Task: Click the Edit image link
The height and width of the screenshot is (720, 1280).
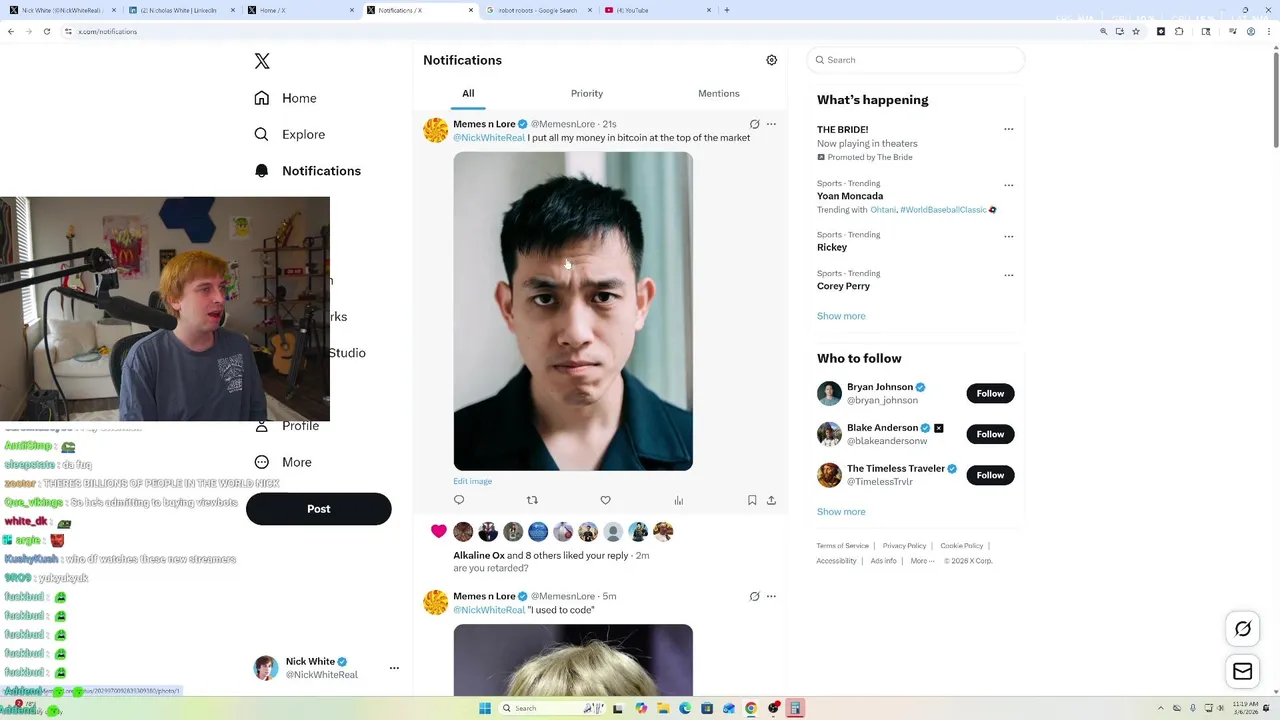Action: pos(472,481)
